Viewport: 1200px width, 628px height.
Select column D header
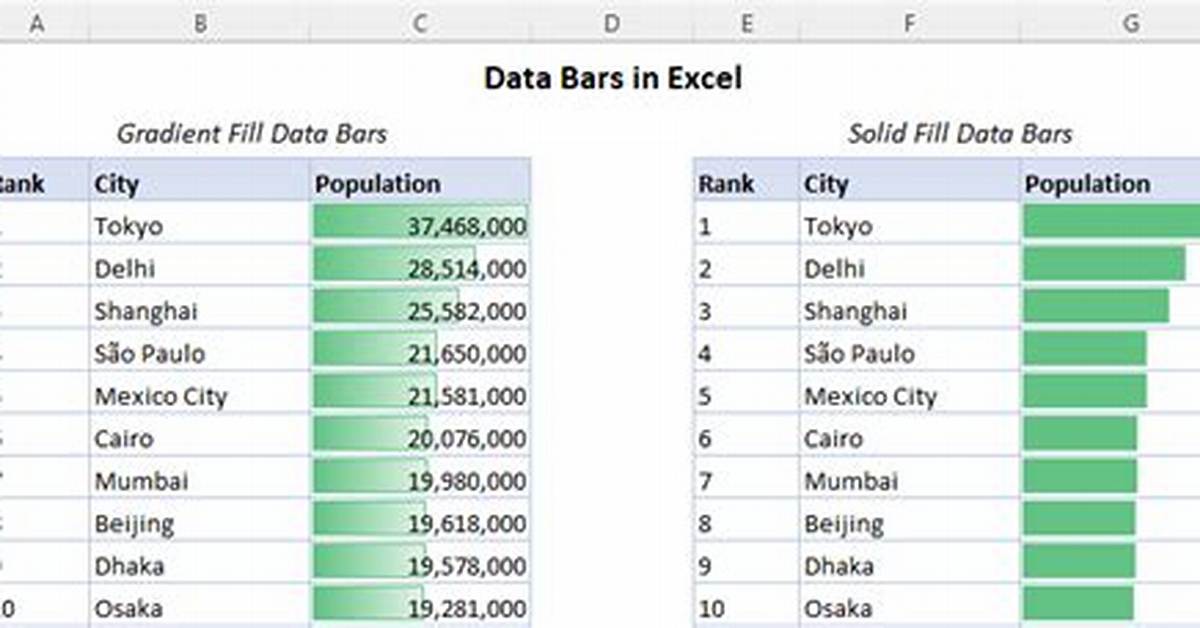(x=612, y=21)
